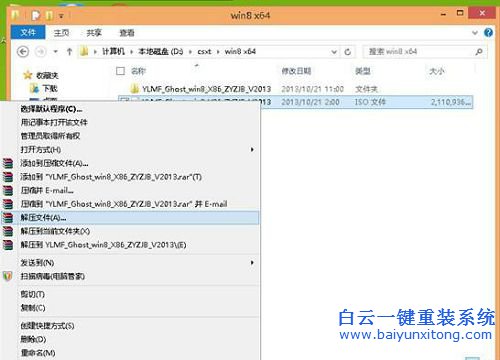This screenshot has height=360, width=500.
Task: Open recent locations dropdown arrow
Action: tap(56, 52)
